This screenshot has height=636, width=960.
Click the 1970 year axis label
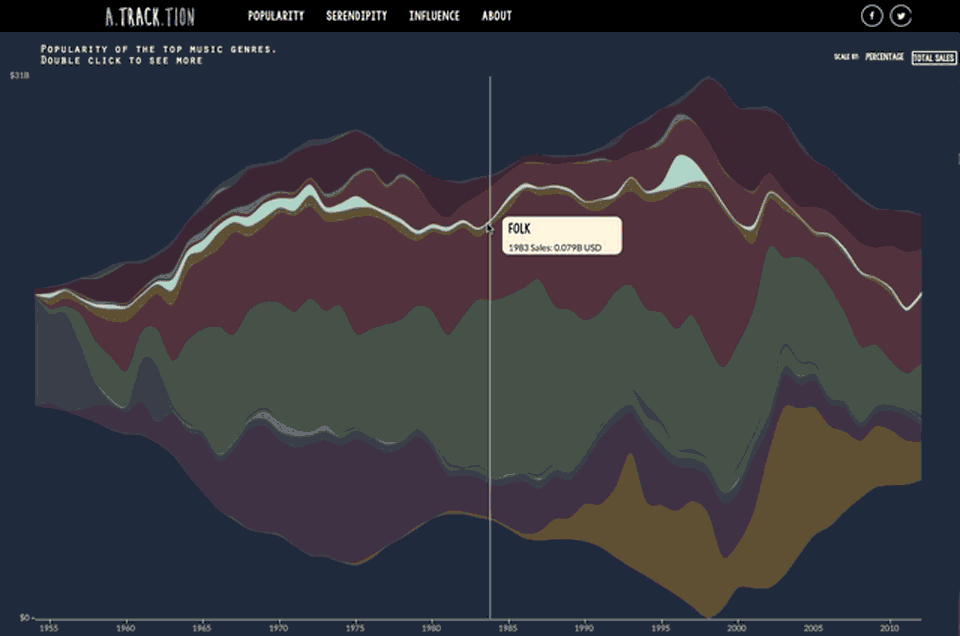pos(278,628)
